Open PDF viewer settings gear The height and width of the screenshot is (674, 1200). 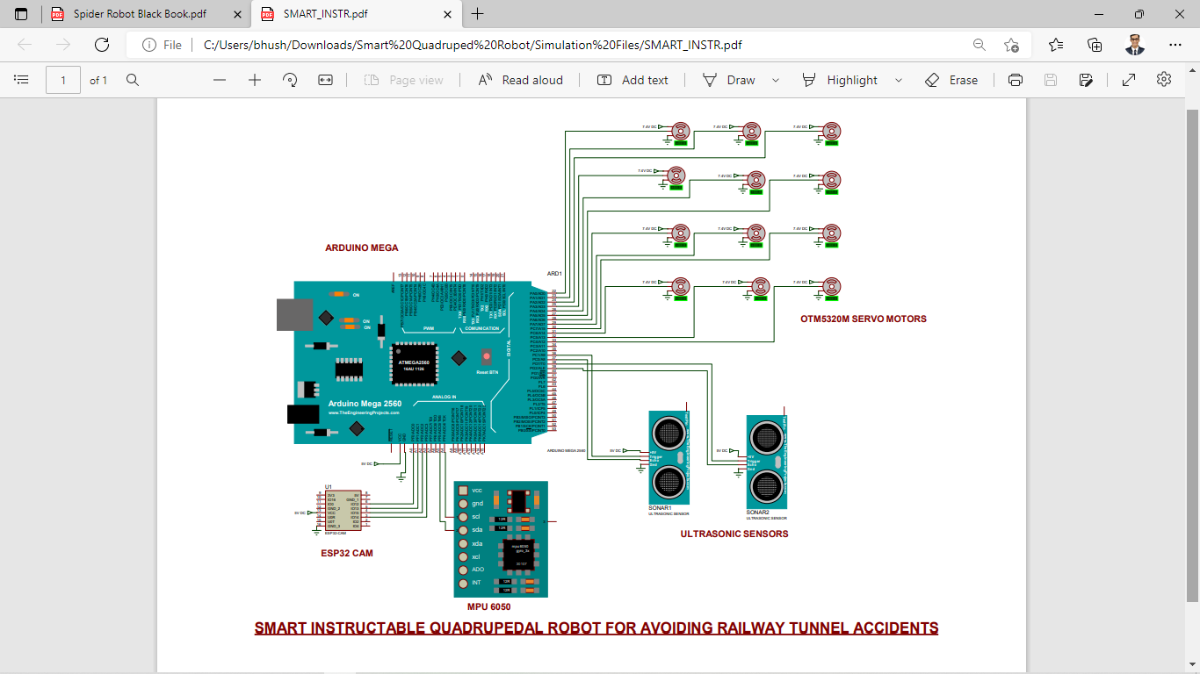(x=1164, y=80)
